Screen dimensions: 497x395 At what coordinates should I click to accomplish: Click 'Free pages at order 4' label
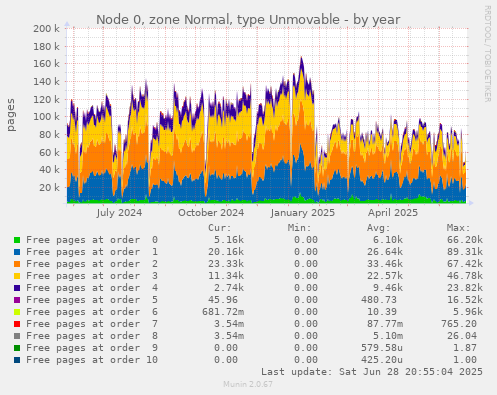tap(92, 288)
